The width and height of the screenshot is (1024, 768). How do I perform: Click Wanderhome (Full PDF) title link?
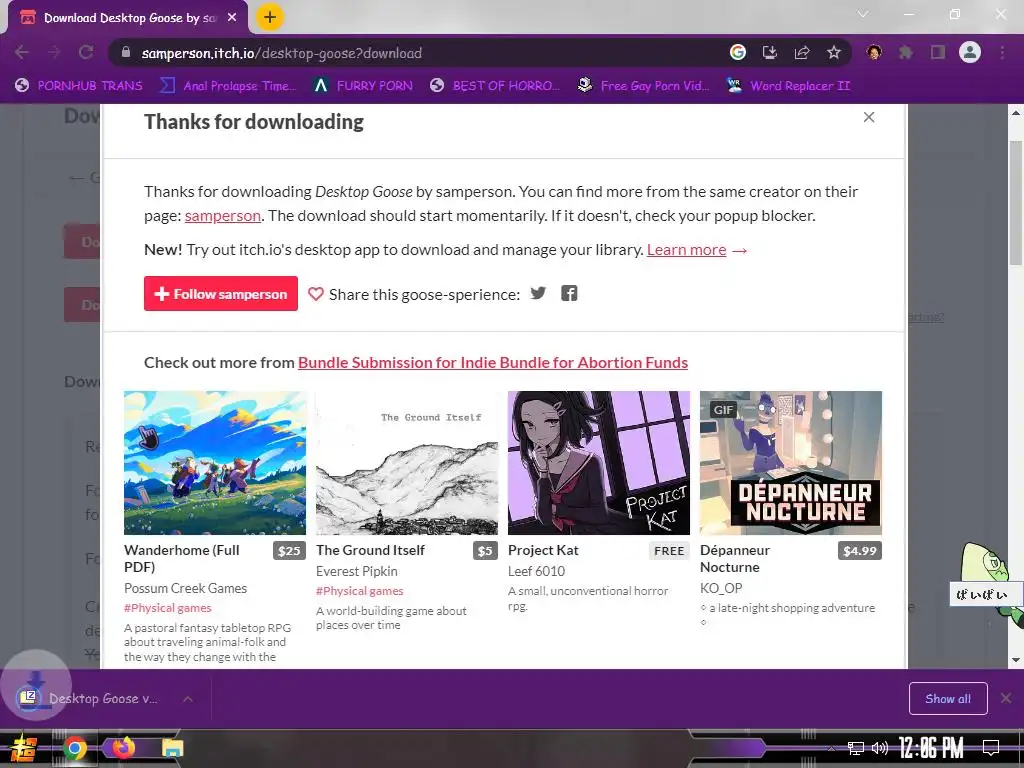[182, 558]
